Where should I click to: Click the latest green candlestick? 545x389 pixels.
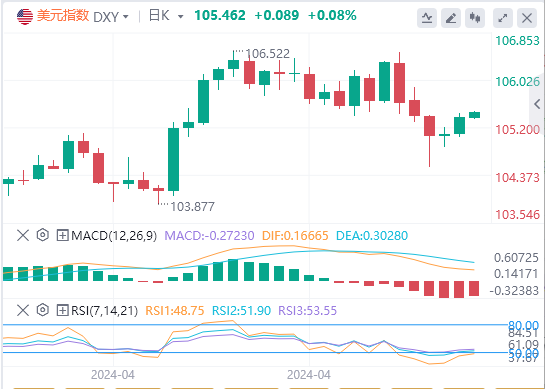(x=474, y=115)
